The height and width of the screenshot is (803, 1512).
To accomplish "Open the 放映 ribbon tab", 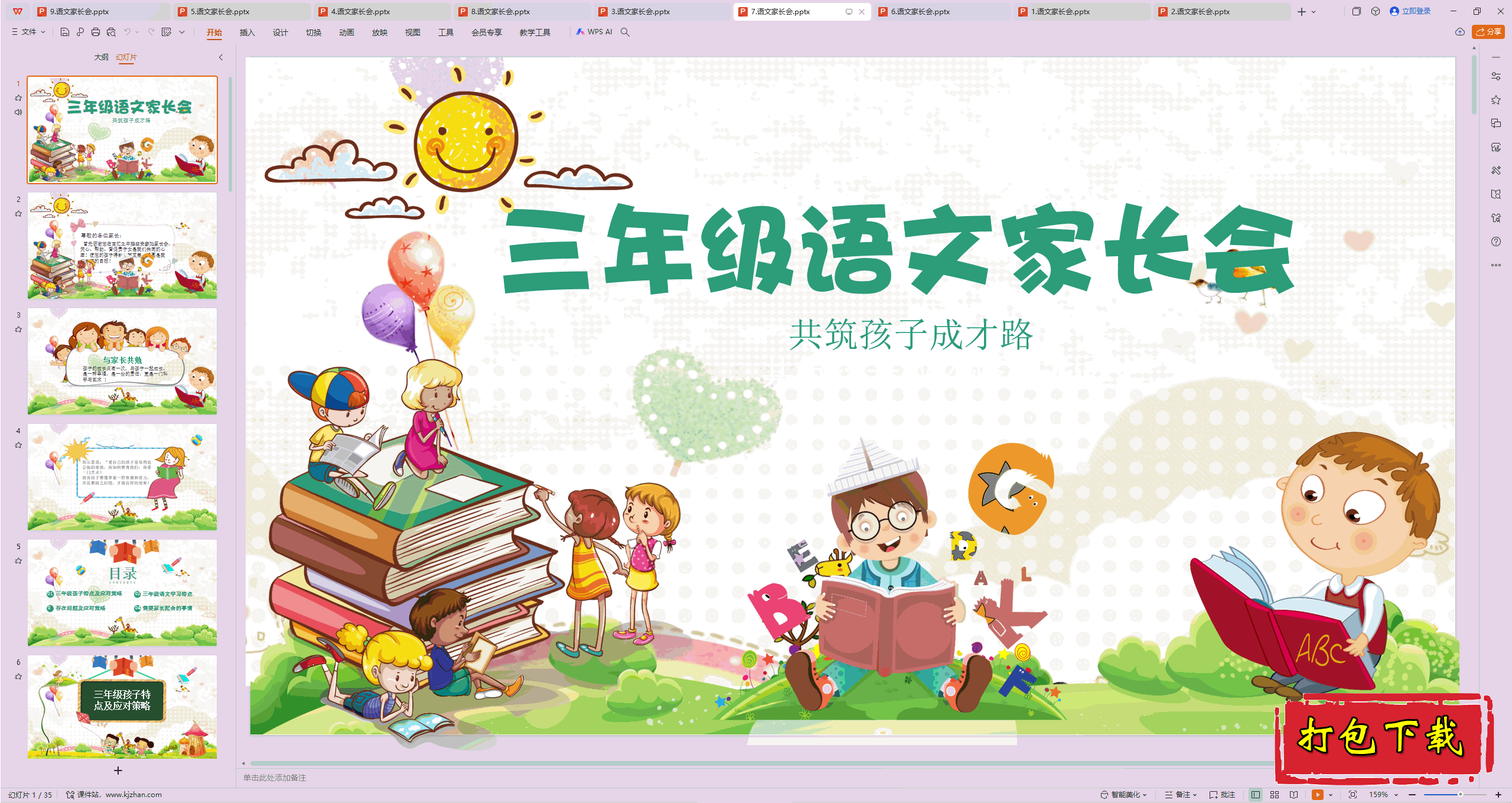I will coord(379,32).
